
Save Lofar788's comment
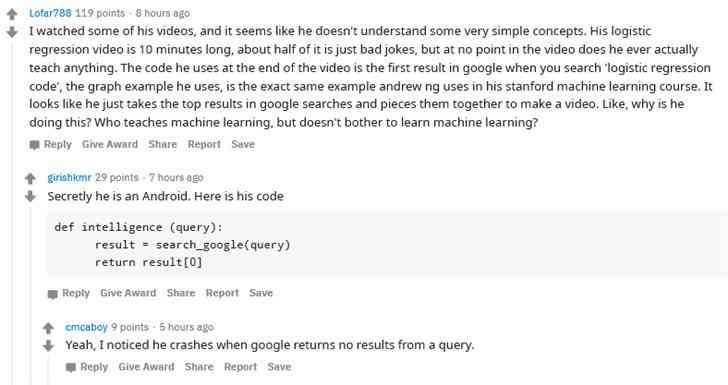tap(243, 144)
